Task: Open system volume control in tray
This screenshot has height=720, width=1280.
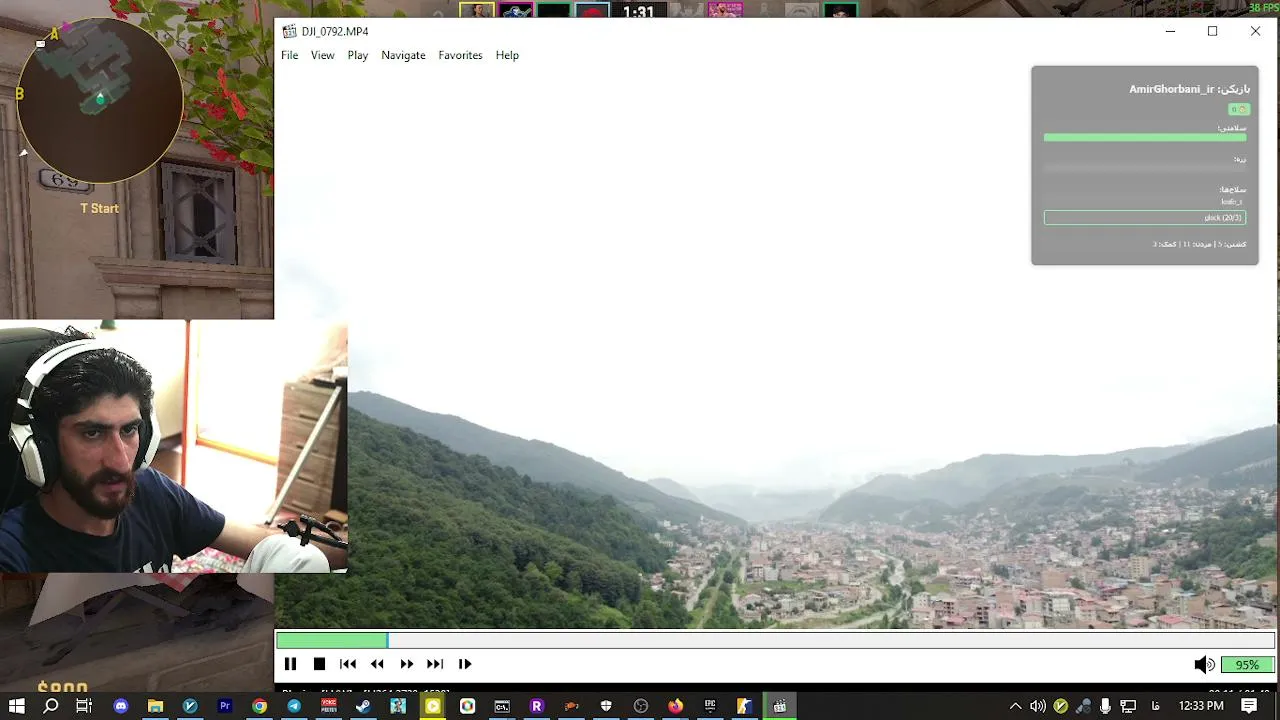Action: coord(1038,706)
